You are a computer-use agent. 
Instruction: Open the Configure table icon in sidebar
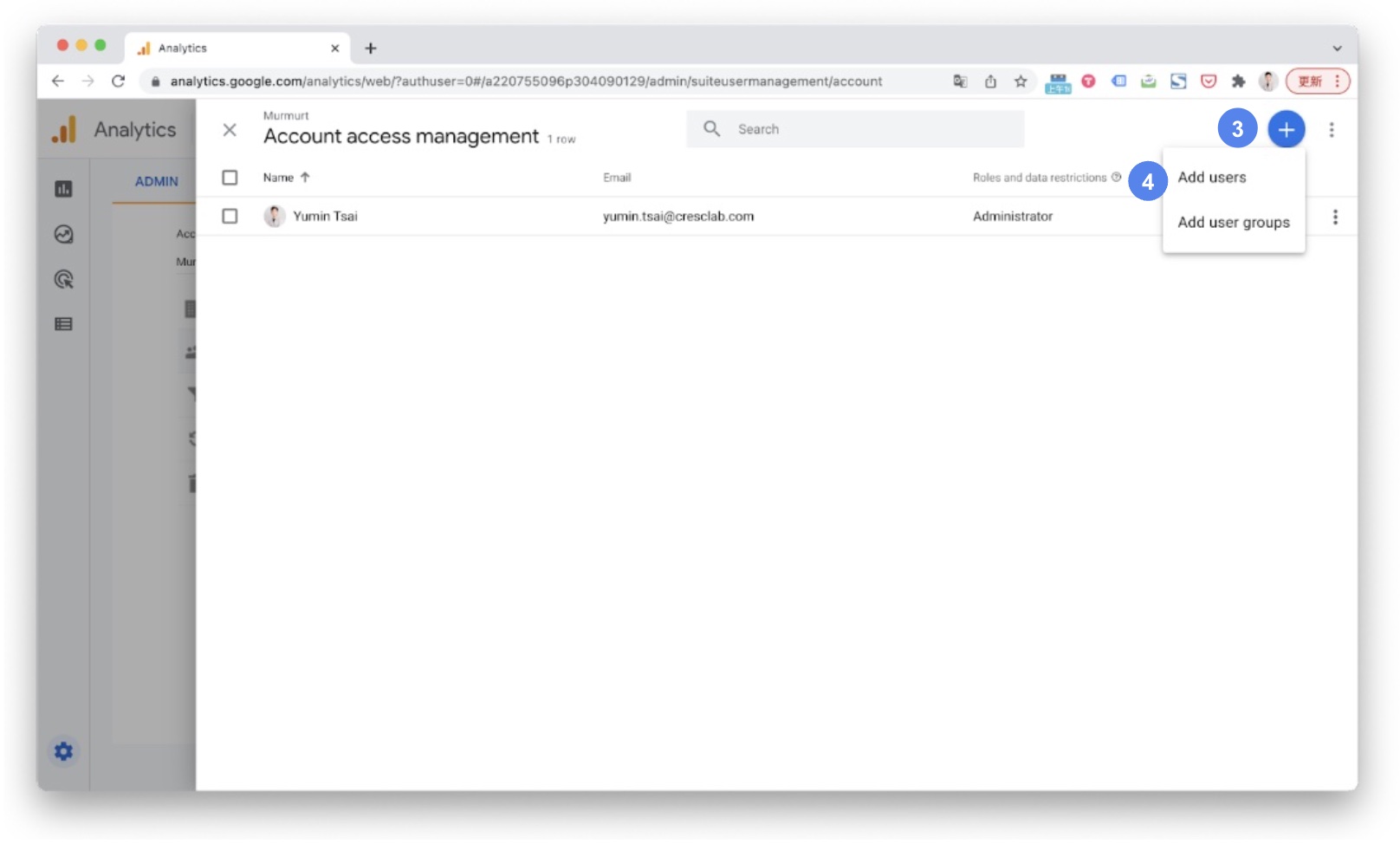pos(63,324)
